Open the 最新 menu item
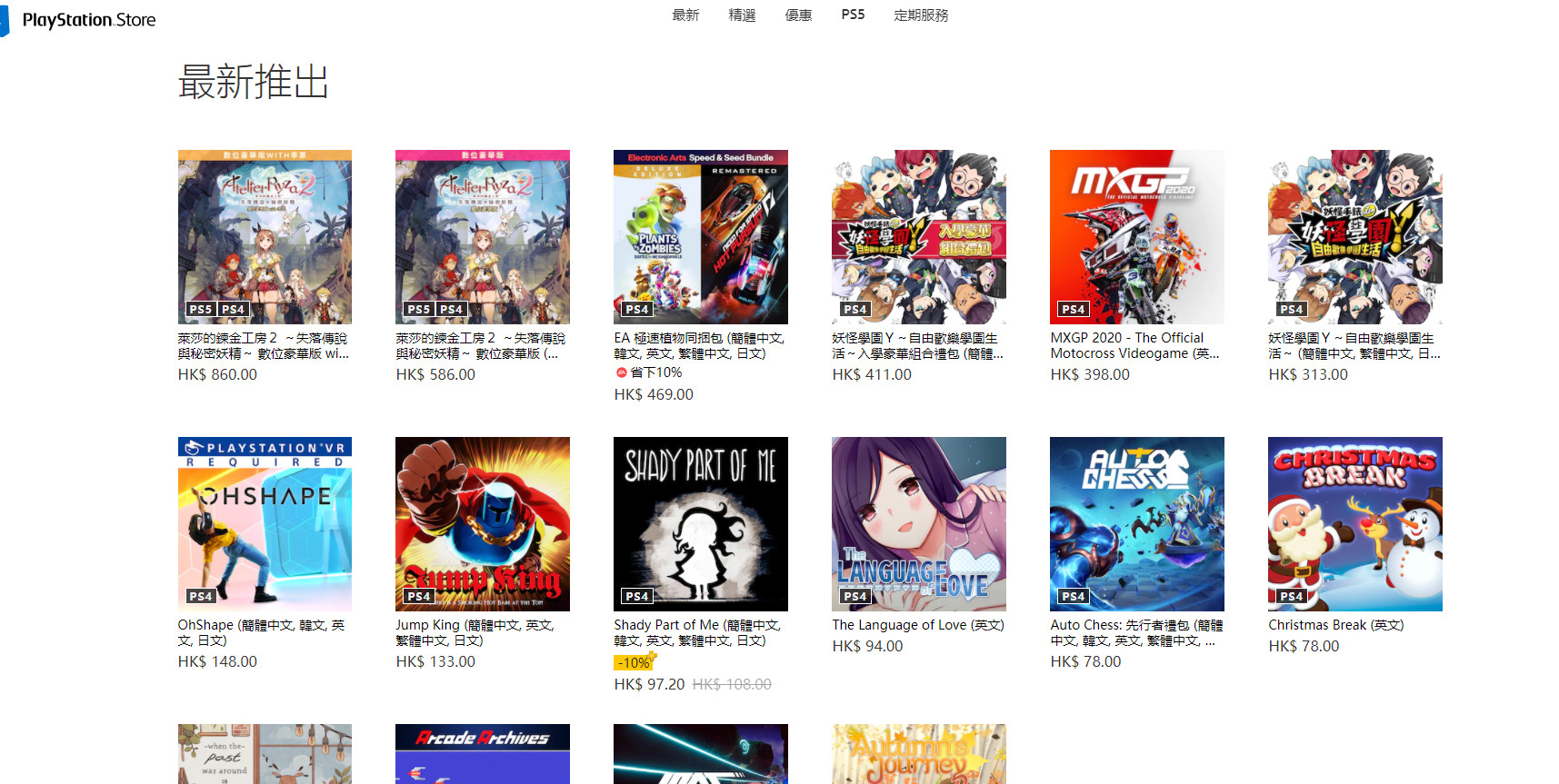 pyautogui.click(x=685, y=15)
